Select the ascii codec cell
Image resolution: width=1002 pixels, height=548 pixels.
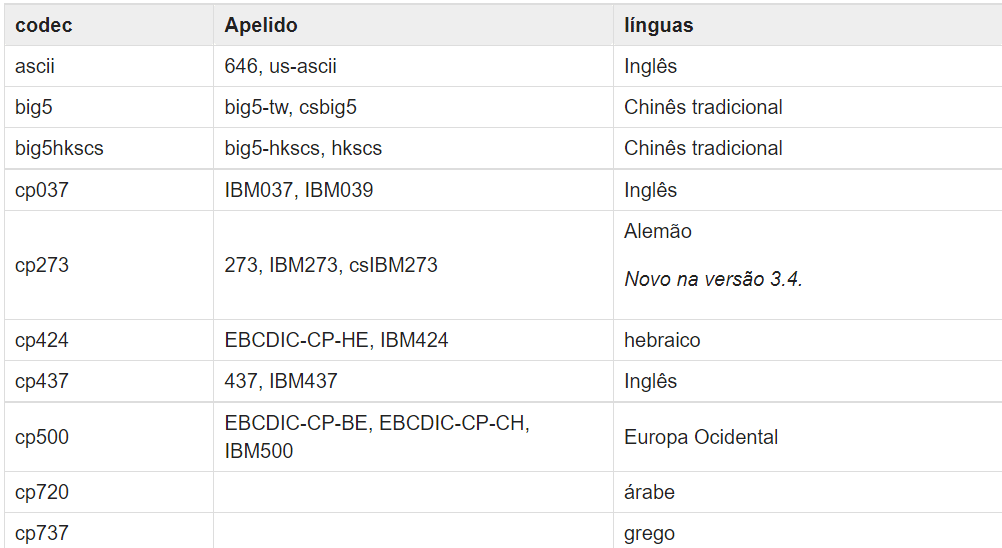(109, 66)
